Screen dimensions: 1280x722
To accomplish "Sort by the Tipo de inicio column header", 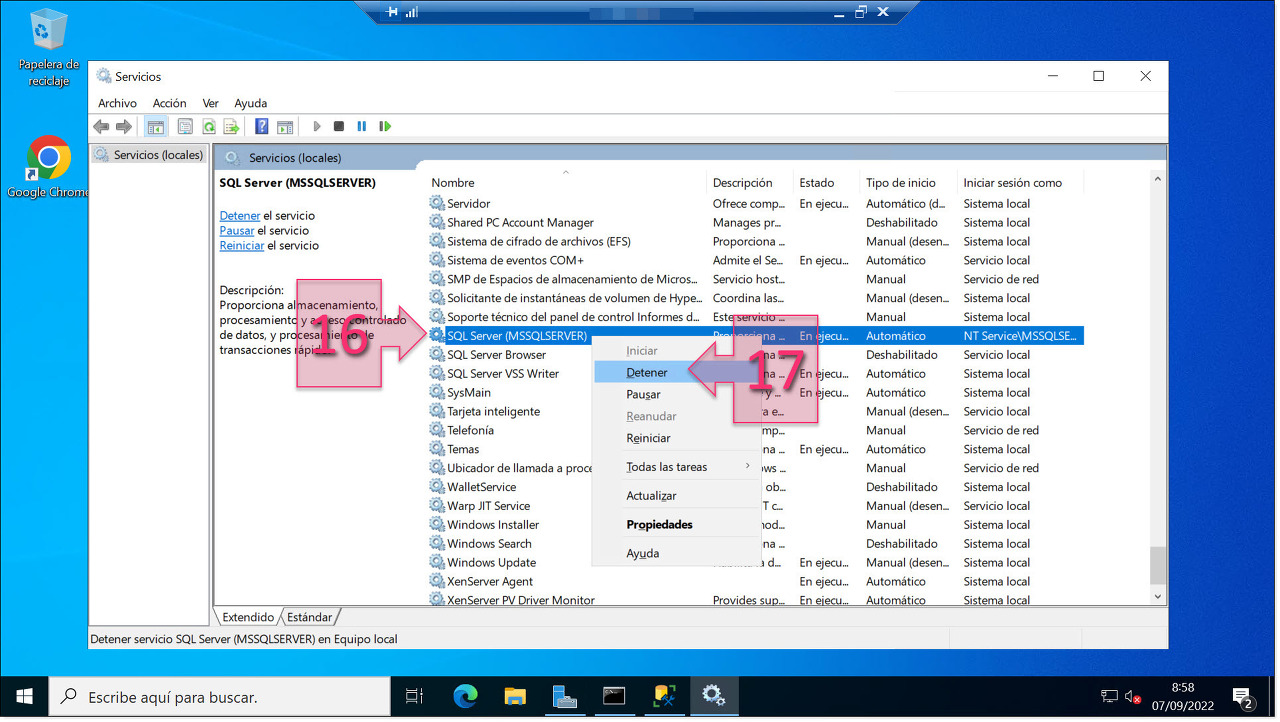I will [908, 183].
